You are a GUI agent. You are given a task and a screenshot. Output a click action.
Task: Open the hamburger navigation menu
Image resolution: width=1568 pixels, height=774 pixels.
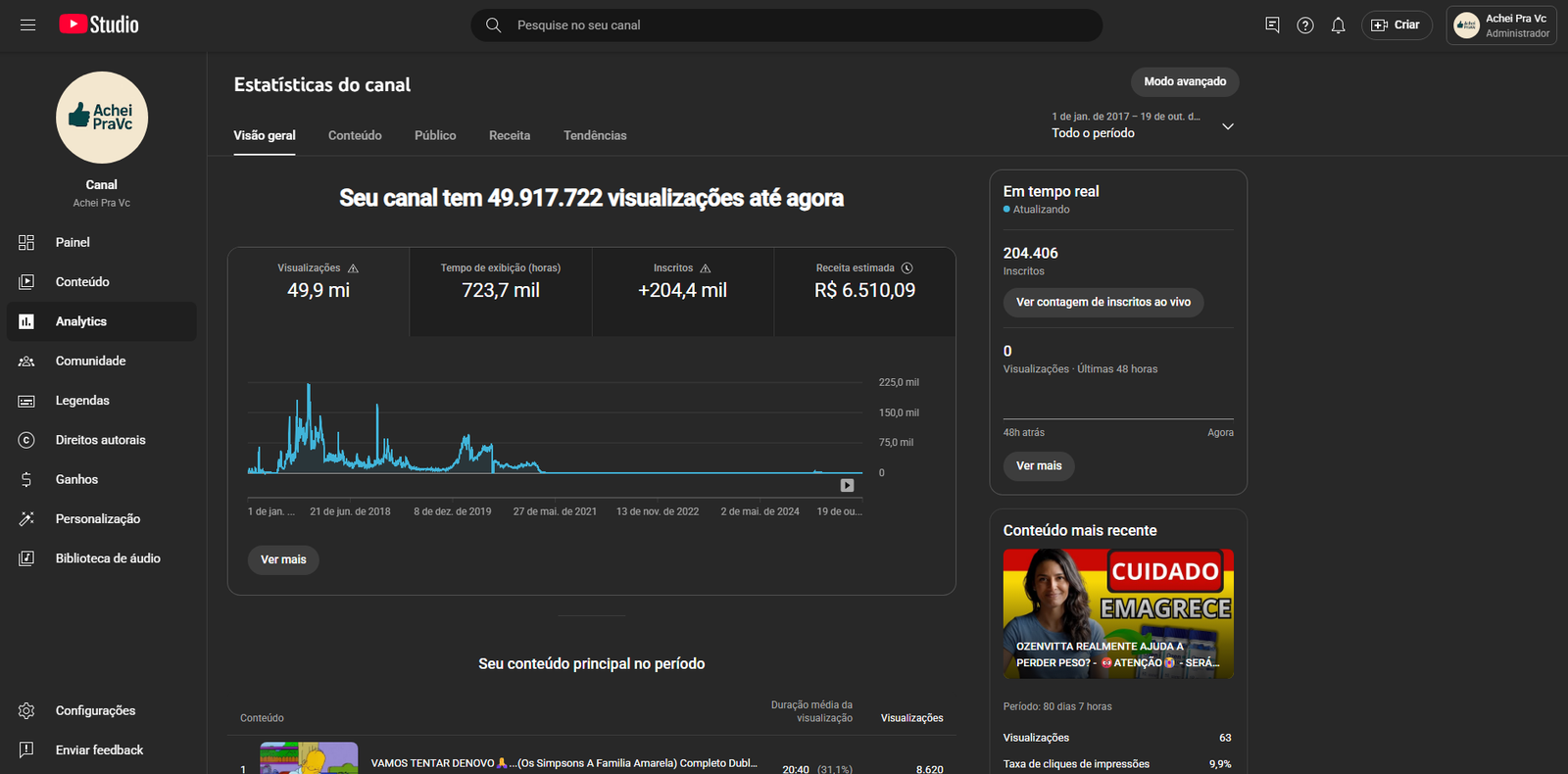[x=27, y=25]
